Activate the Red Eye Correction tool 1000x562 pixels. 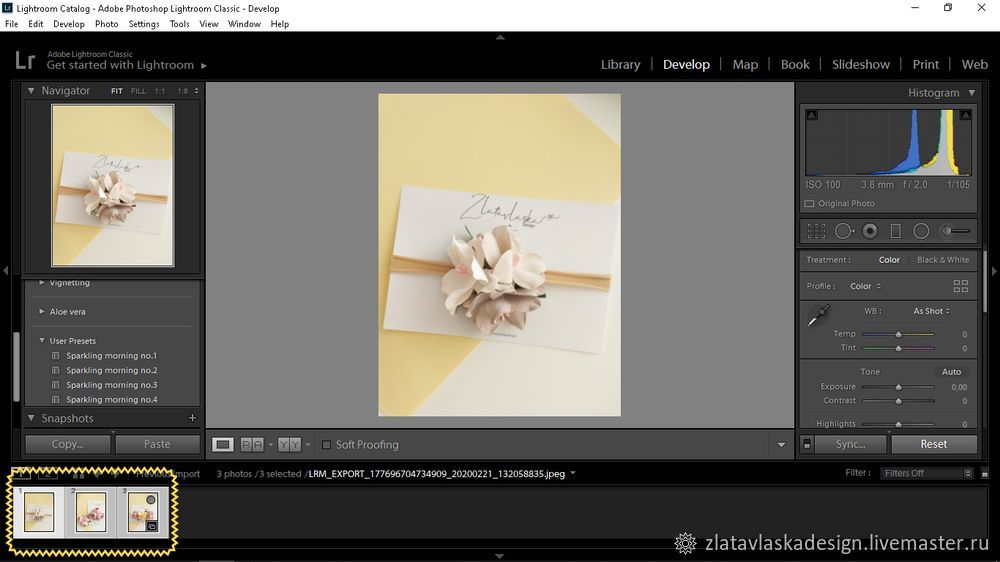coord(870,231)
